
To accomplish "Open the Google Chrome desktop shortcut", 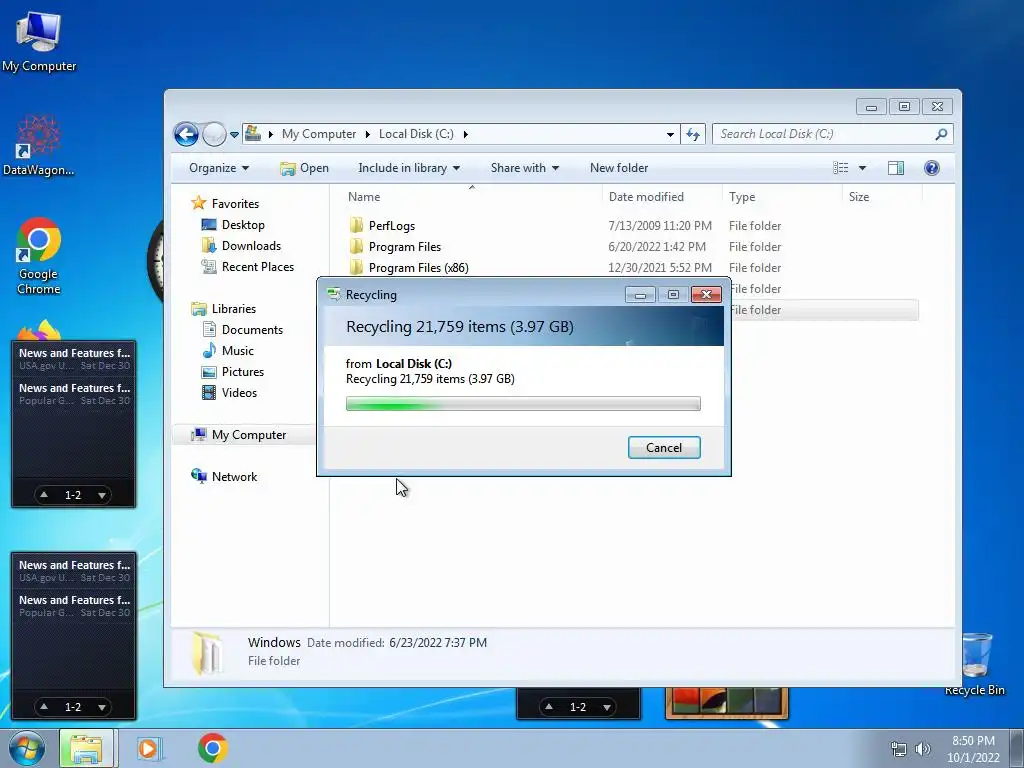I will 39,256.
